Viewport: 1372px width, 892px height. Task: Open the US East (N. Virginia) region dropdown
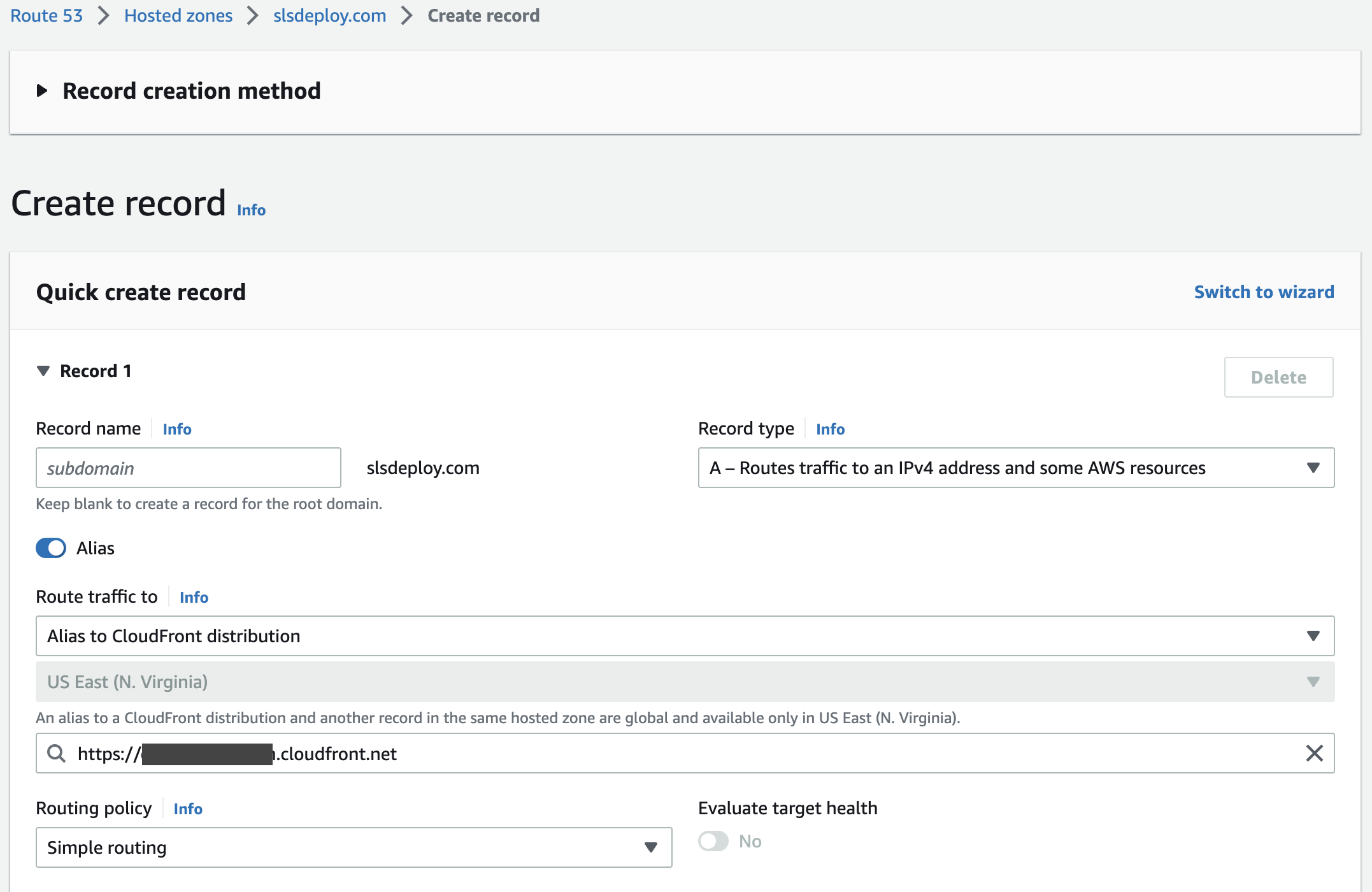coord(685,682)
